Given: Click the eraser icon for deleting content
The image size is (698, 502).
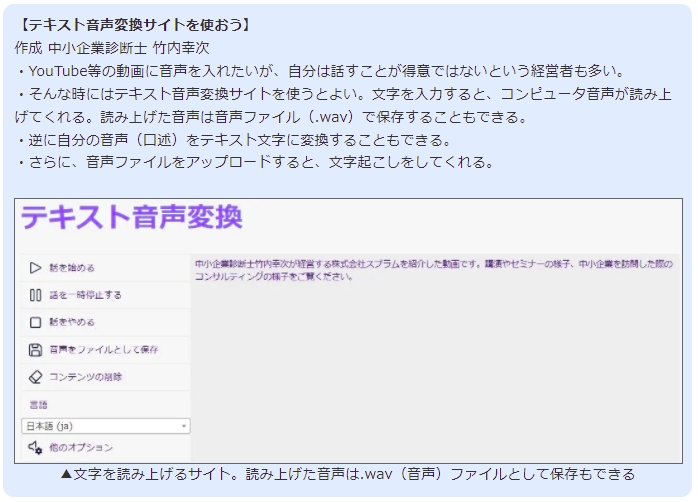Looking at the screenshot, I should pos(35,377).
